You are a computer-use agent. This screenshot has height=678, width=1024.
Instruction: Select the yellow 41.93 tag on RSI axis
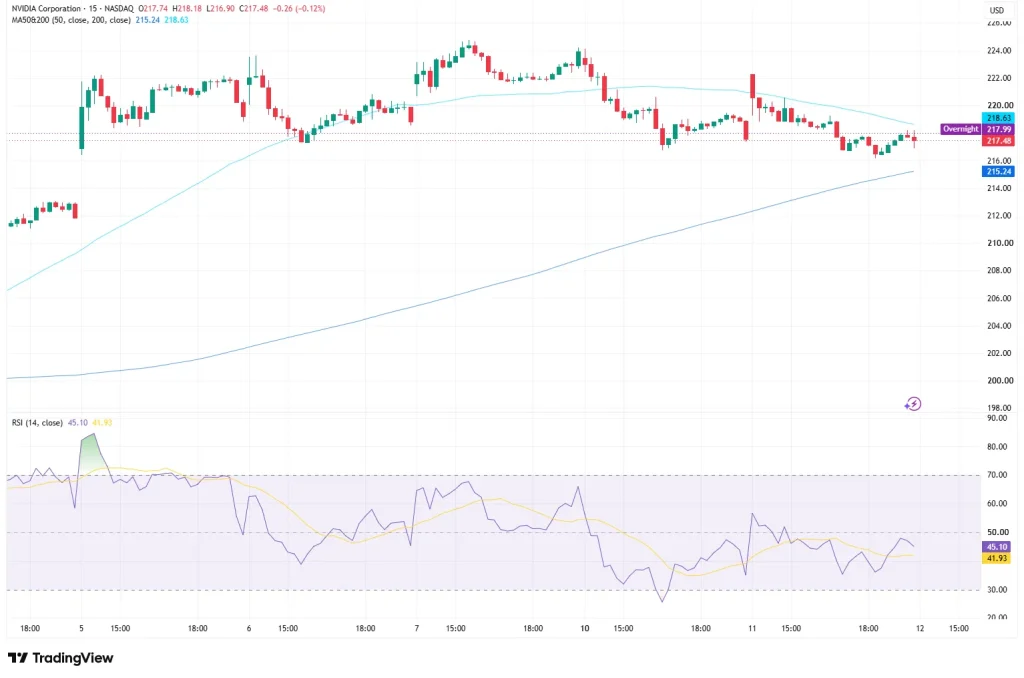(x=997, y=558)
